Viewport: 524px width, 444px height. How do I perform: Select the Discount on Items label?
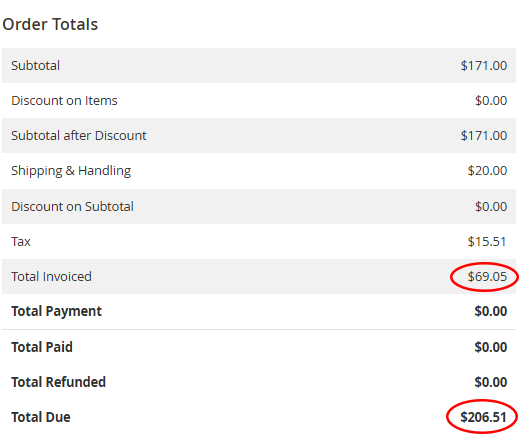(x=64, y=101)
